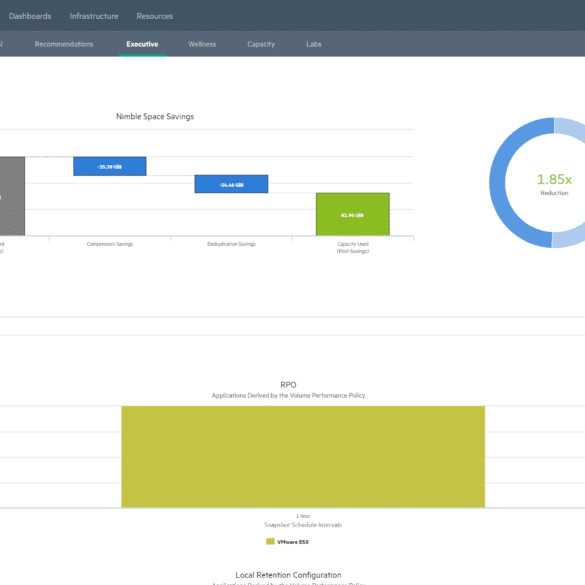Viewport: 585px width, 585px height.
Task: Click RPO subtitle 'Applications Derived by the Volume Performance Policy'
Action: [288, 395]
